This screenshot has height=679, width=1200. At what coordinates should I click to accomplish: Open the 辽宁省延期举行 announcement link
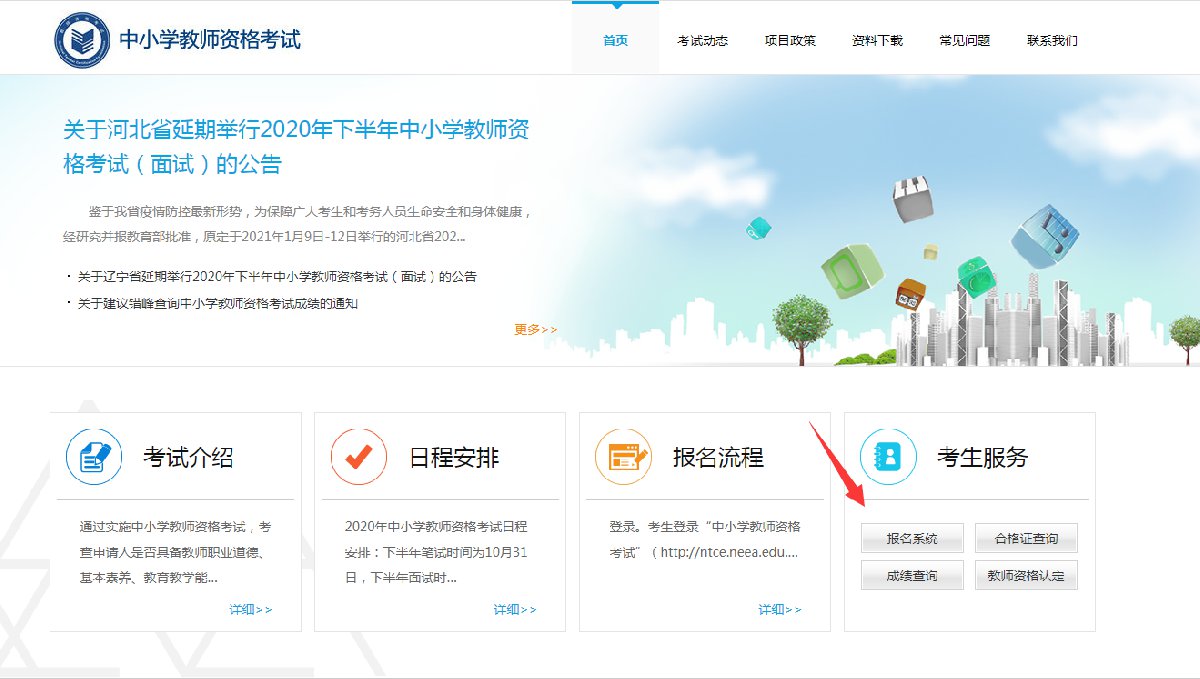tap(277, 276)
